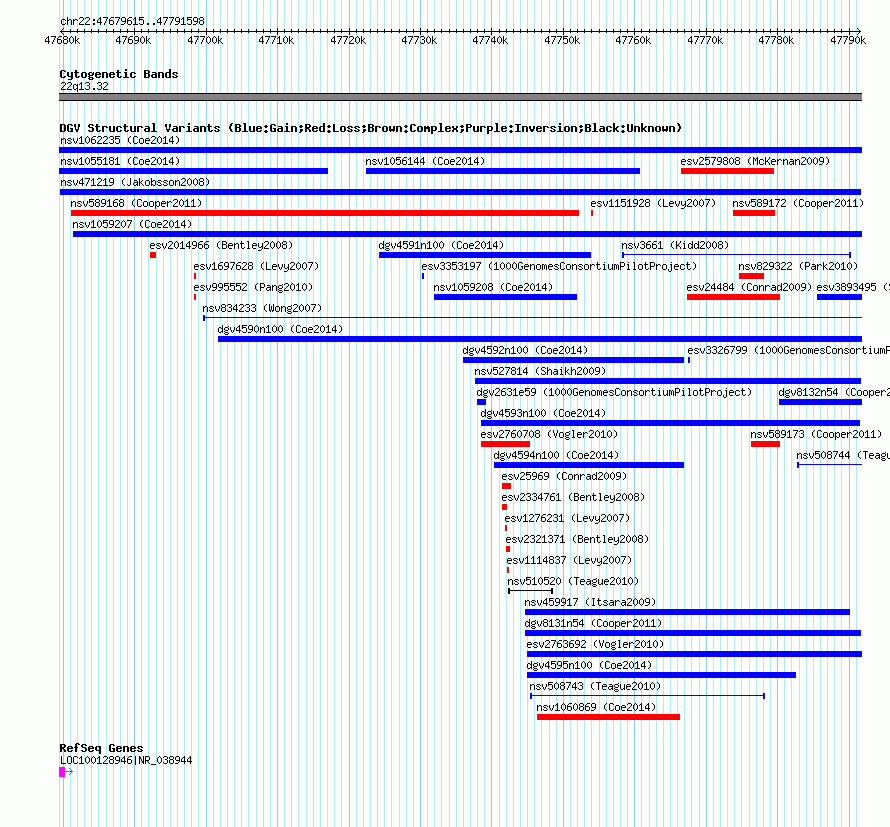Click the nsv589173 (Cooper2011) label
This screenshot has width=890, height=827.
pos(816,434)
